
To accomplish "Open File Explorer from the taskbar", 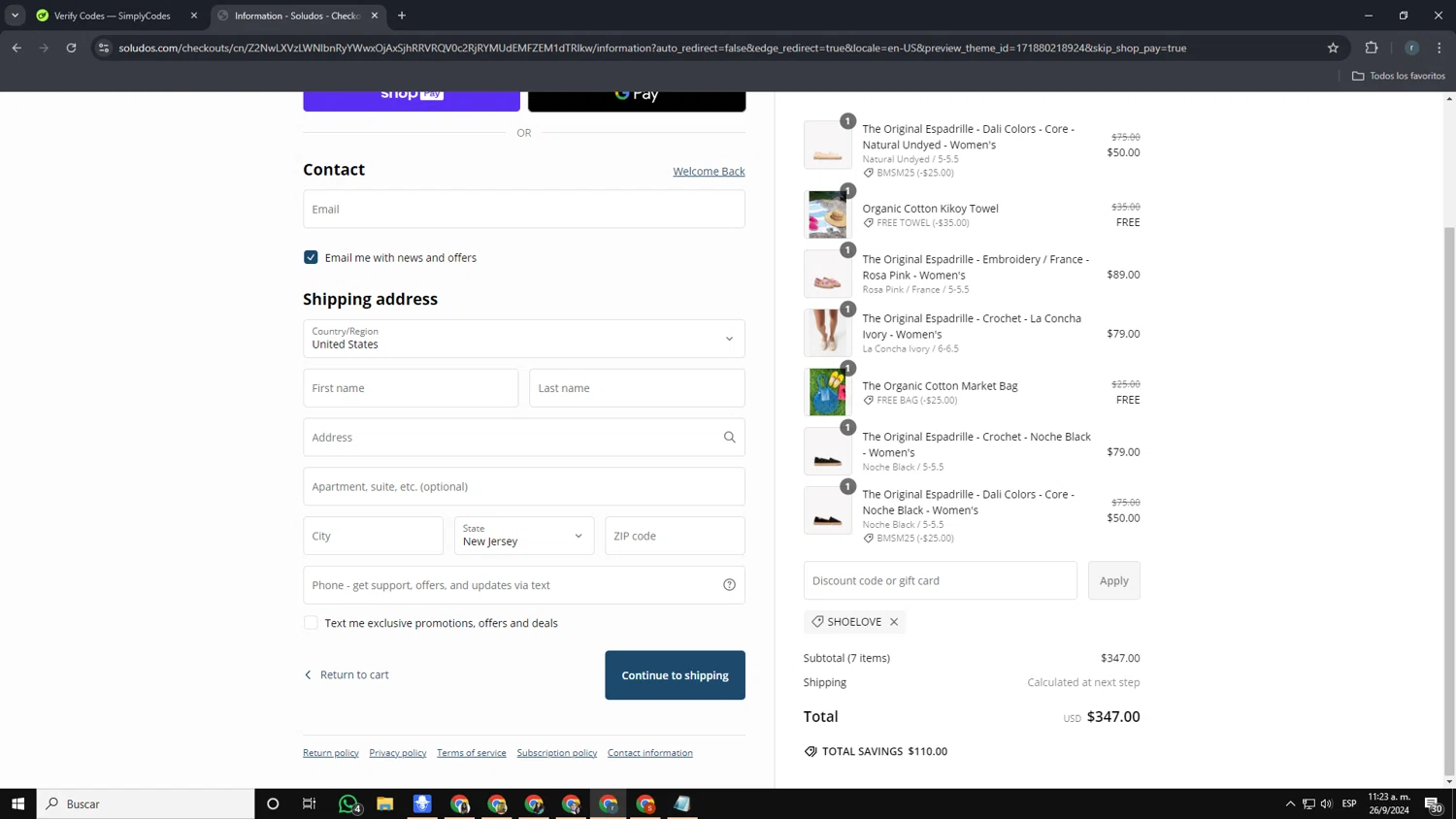I will 385,803.
